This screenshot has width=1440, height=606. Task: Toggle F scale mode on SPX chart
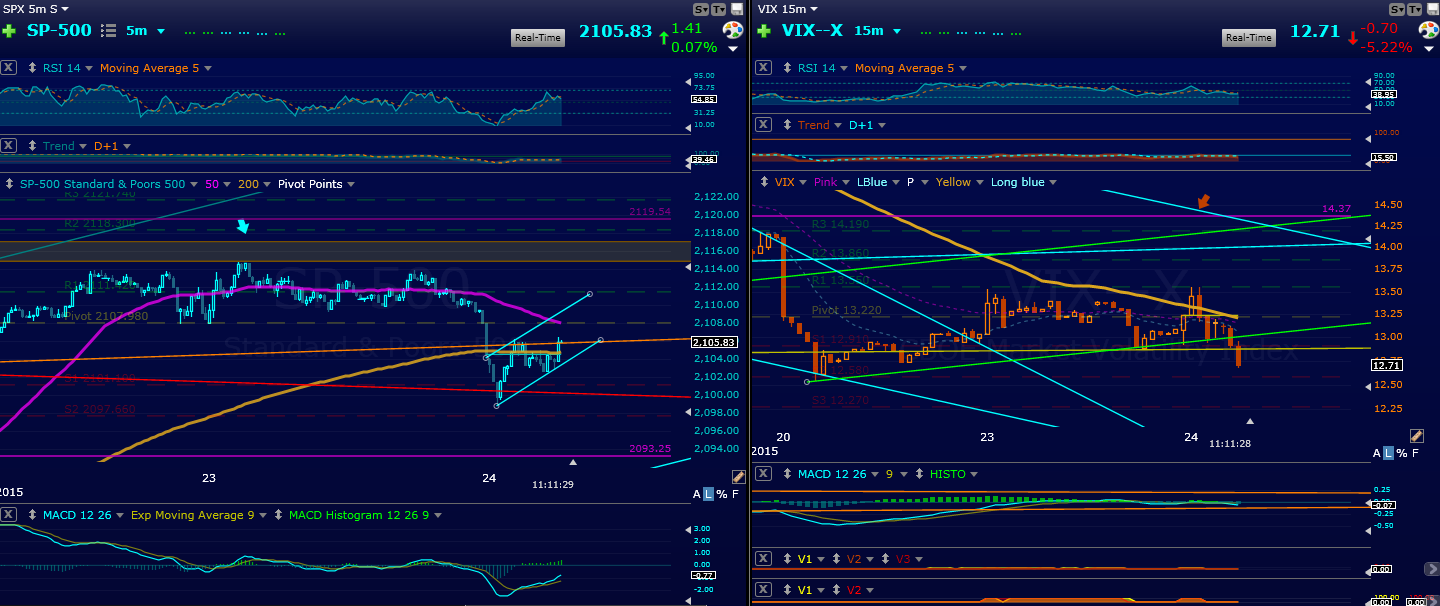tap(735, 494)
